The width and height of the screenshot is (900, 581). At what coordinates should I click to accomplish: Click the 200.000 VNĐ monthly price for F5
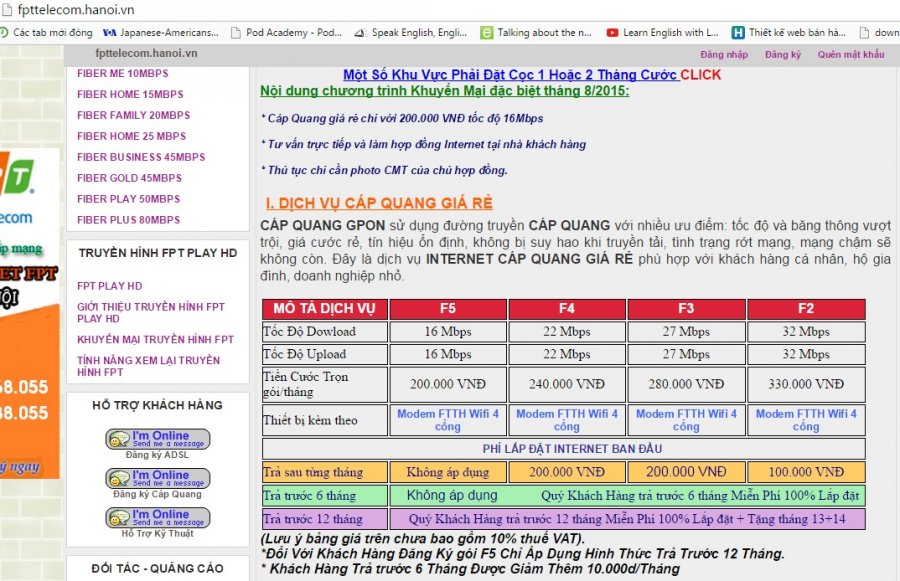click(x=448, y=384)
